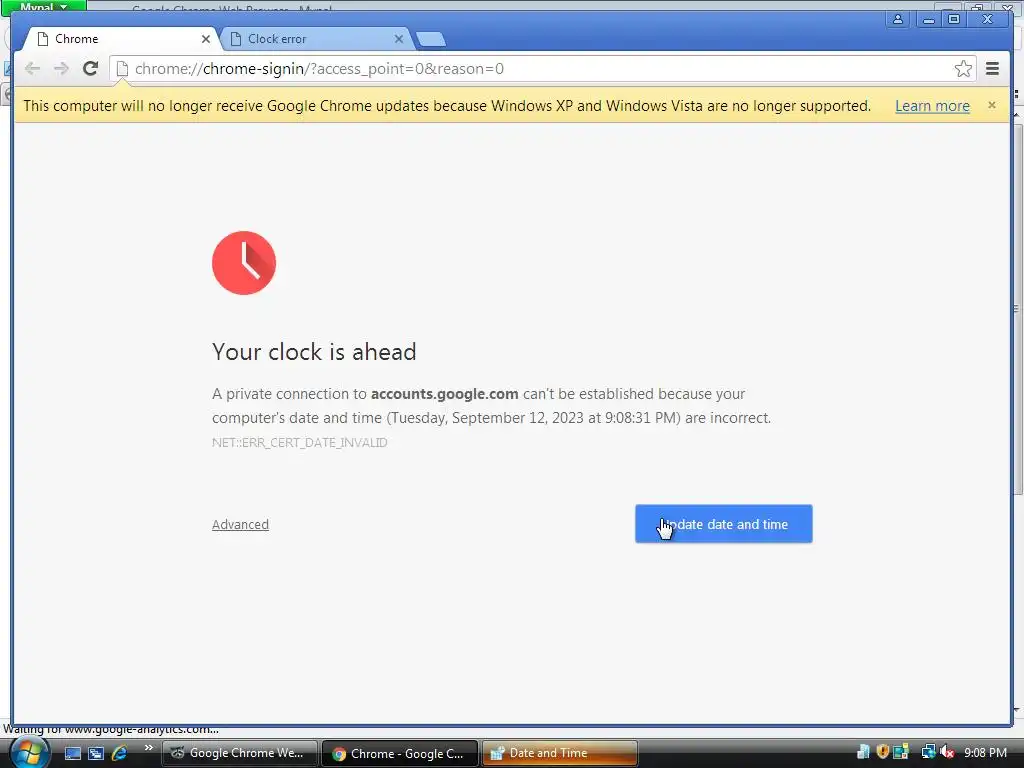Bookmark this page with the star icon
This screenshot has height=768, width=1024.
pos(963,69)
